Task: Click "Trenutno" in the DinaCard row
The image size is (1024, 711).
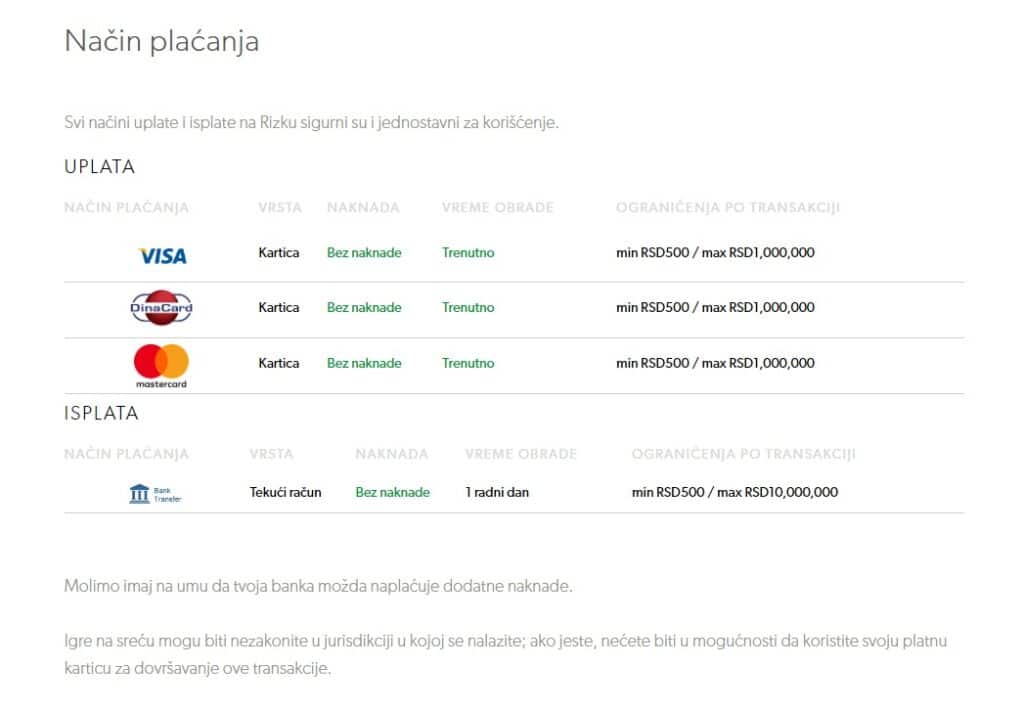Action: pyautogui.click(x=468, y=308)
